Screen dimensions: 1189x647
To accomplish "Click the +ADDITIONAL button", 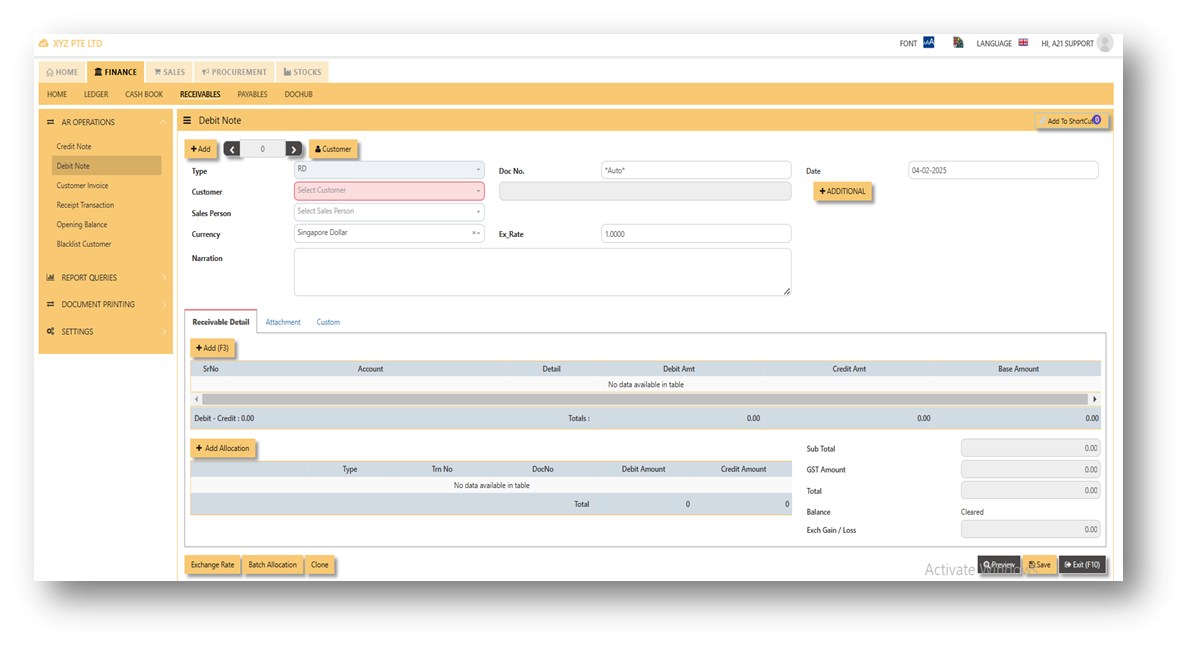I will [x=842, y=191].
